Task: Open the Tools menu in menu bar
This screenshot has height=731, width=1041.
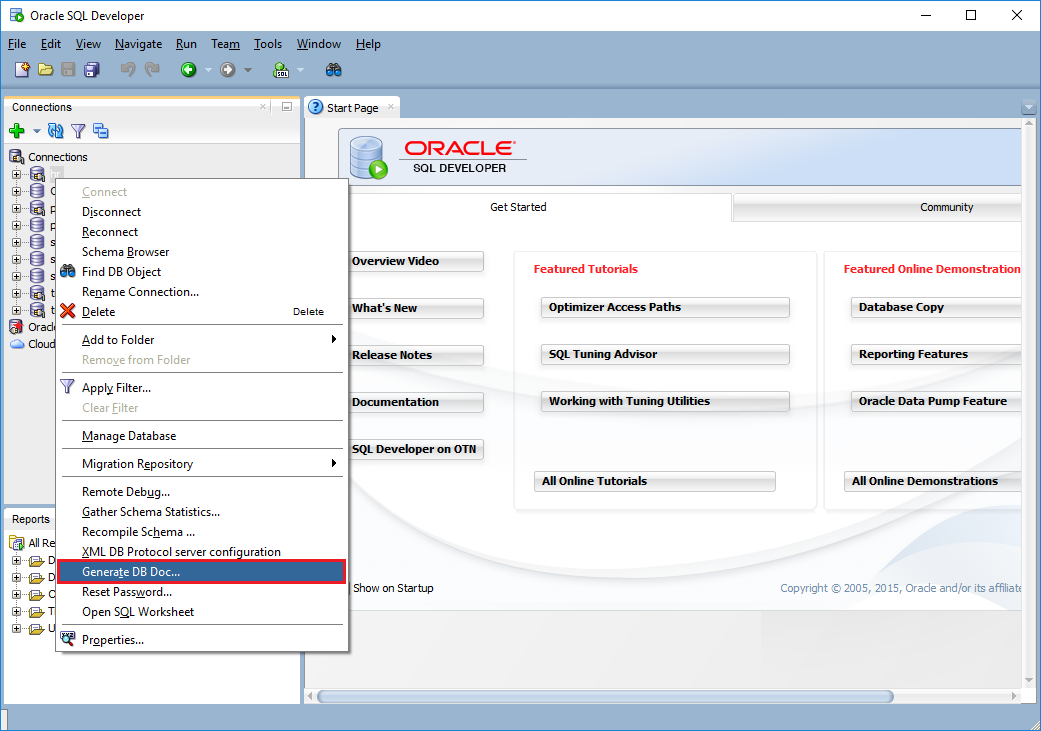Action: [x=268, y=44]
